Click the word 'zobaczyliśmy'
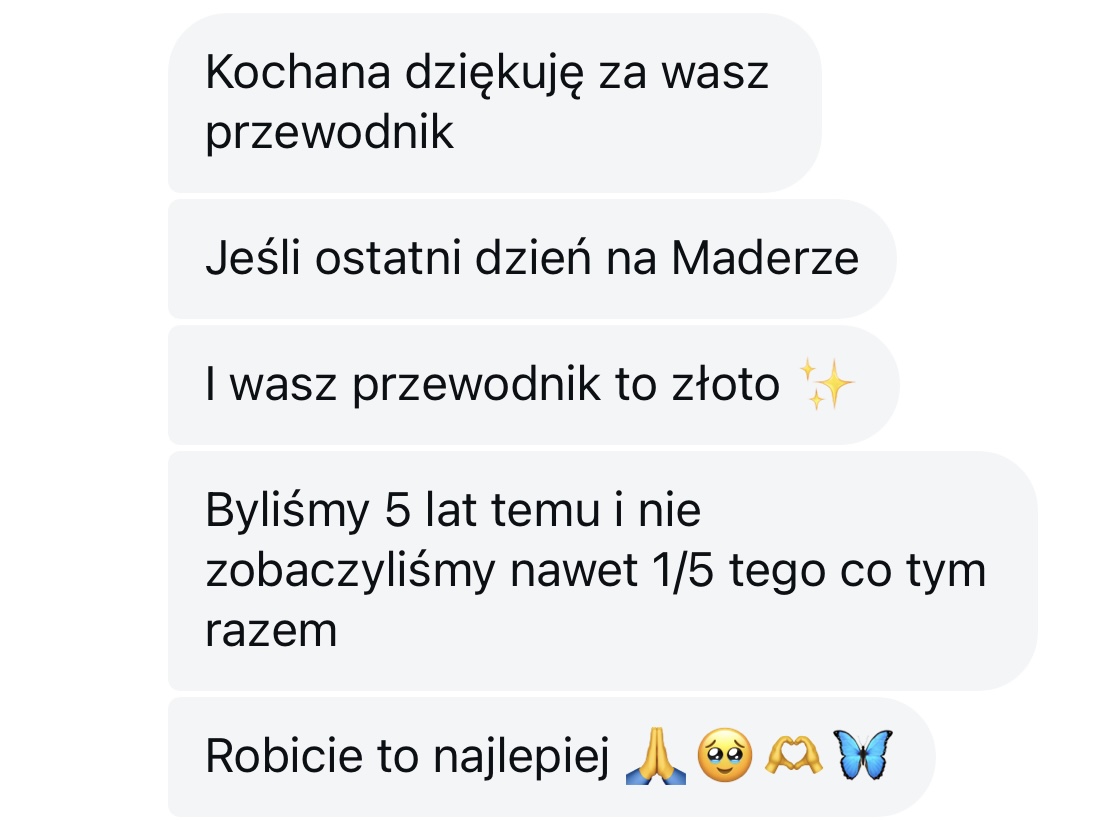Image resolution: width=1106 pixels, height=821 pixels. (351, 572)
